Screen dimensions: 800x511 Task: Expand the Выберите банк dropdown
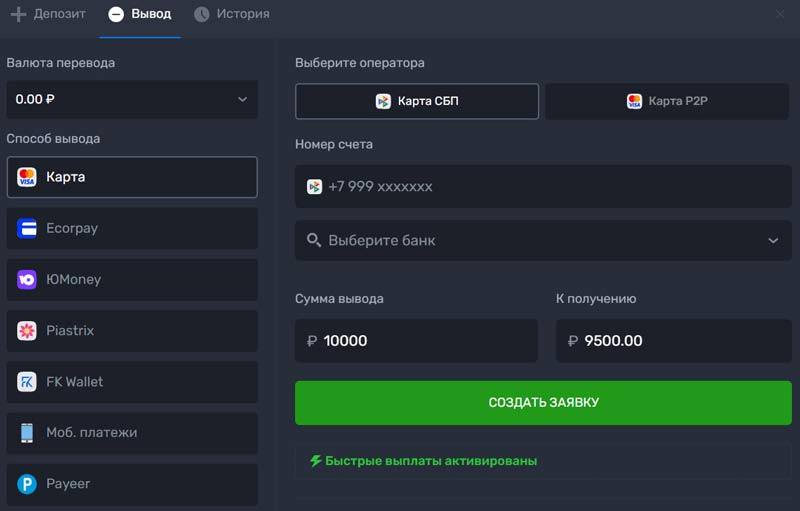(540, 241)
